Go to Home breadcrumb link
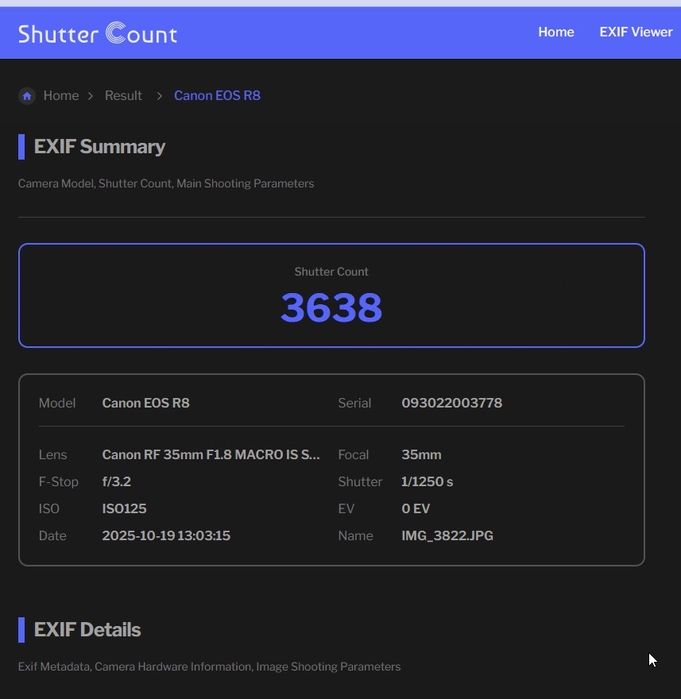Image resolution: width=681 pixels, height=699 pixels. (61, 95)
